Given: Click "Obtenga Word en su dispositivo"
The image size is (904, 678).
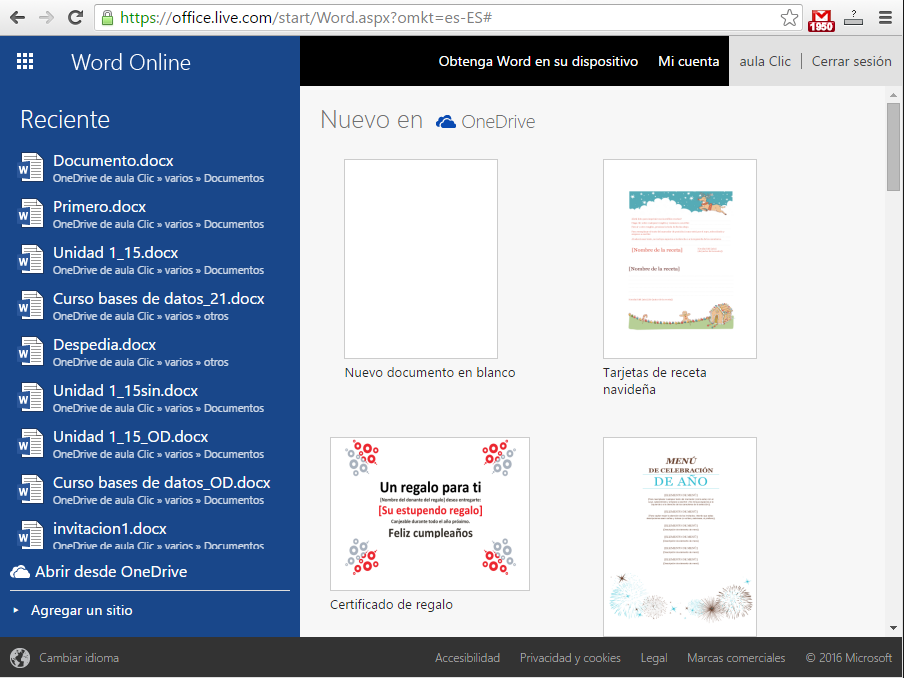Looking at the screenshot, I should 538,61.
